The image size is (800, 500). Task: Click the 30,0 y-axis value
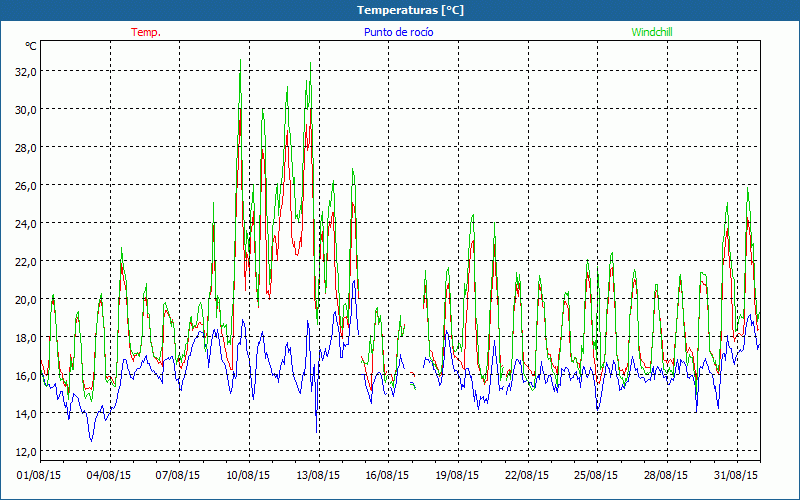click(26, 110)
